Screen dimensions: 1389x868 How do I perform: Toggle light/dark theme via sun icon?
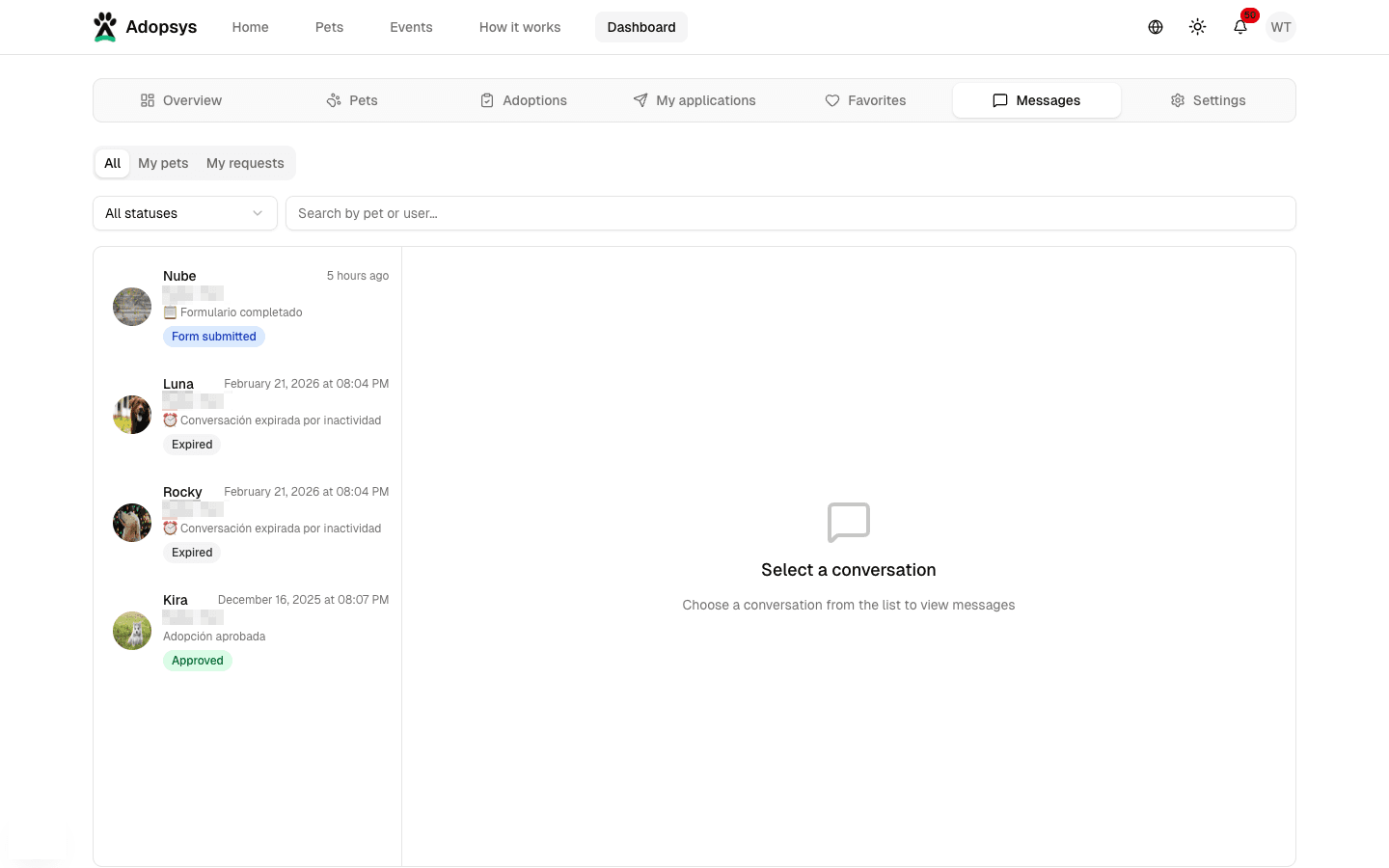click(x=1197, y=27)
